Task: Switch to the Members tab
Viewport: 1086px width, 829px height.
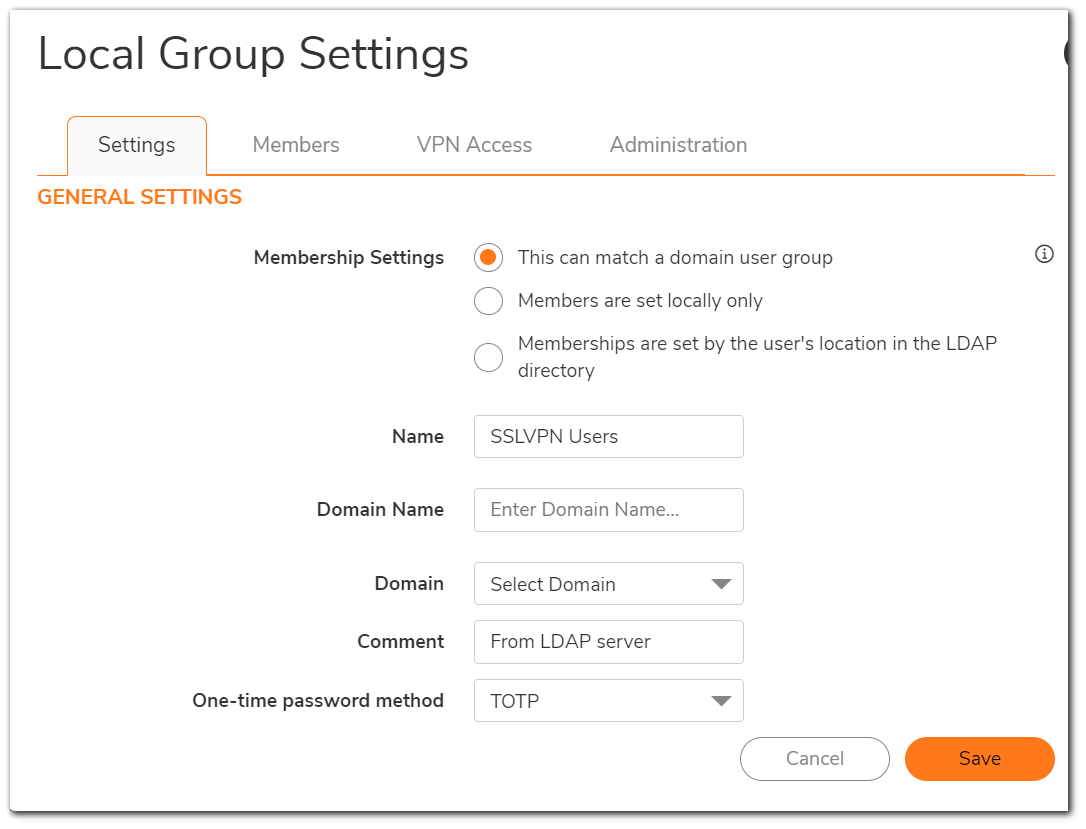Action: (296, 144)
